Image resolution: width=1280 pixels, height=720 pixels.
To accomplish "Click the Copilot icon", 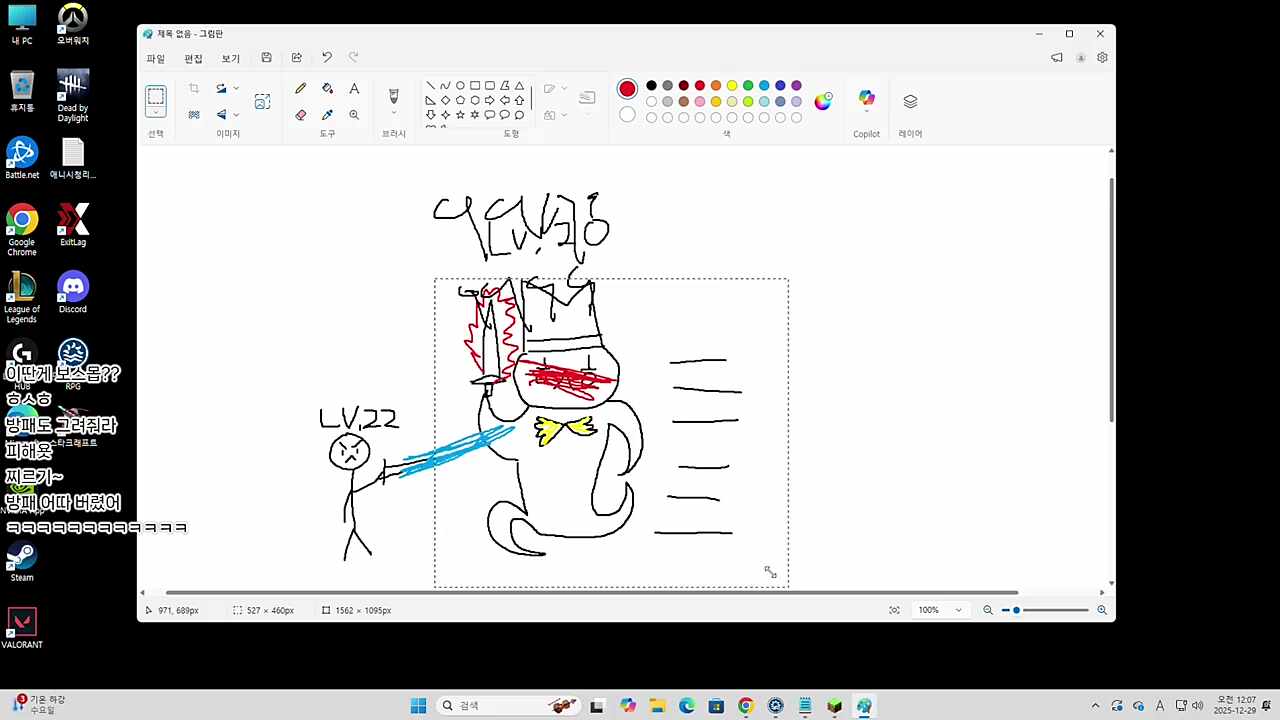I will pyautogui.click(x=866, y=98).
